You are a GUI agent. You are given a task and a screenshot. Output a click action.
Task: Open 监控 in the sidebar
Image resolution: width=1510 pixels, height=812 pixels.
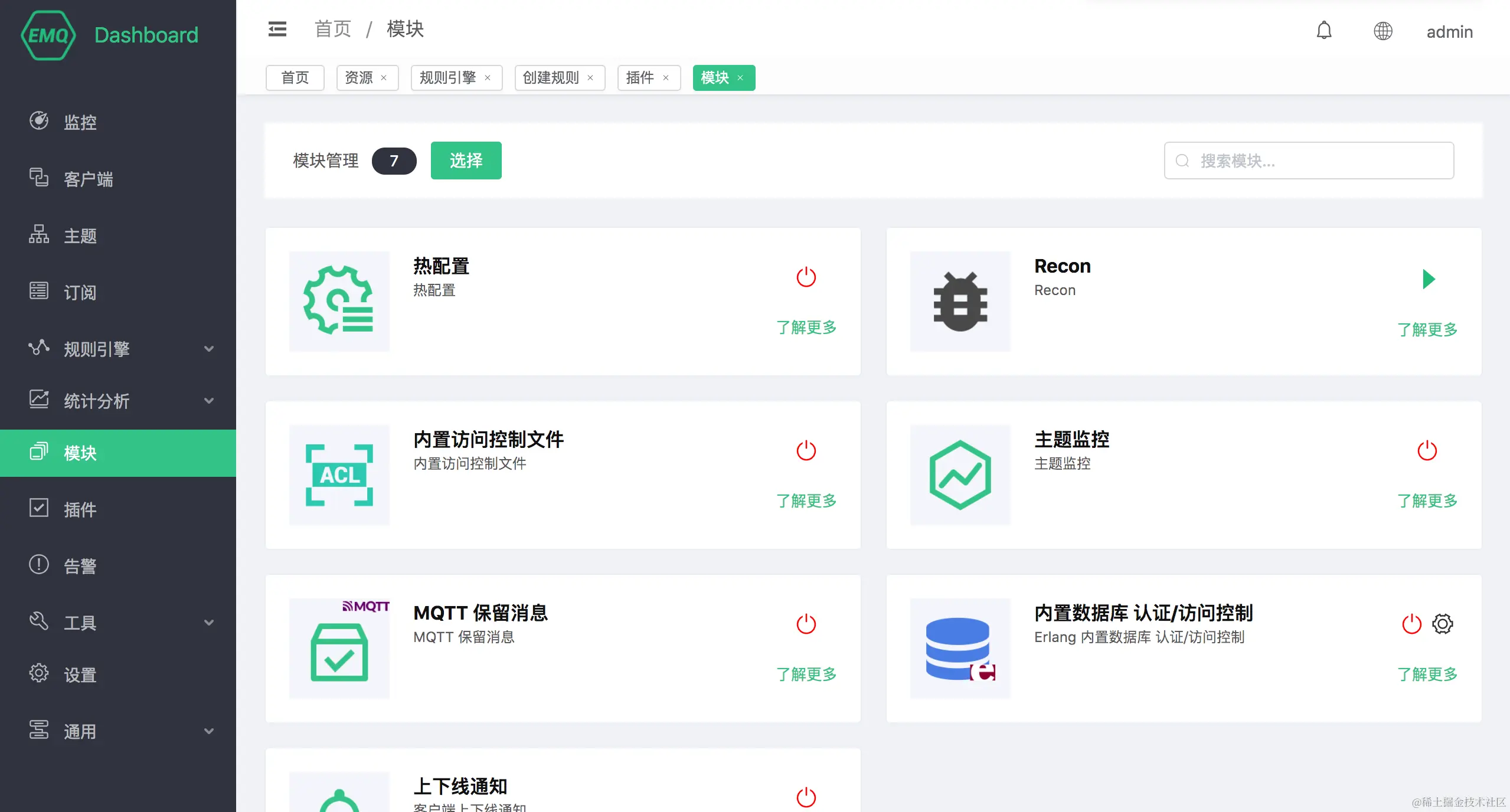pos(80,122)
